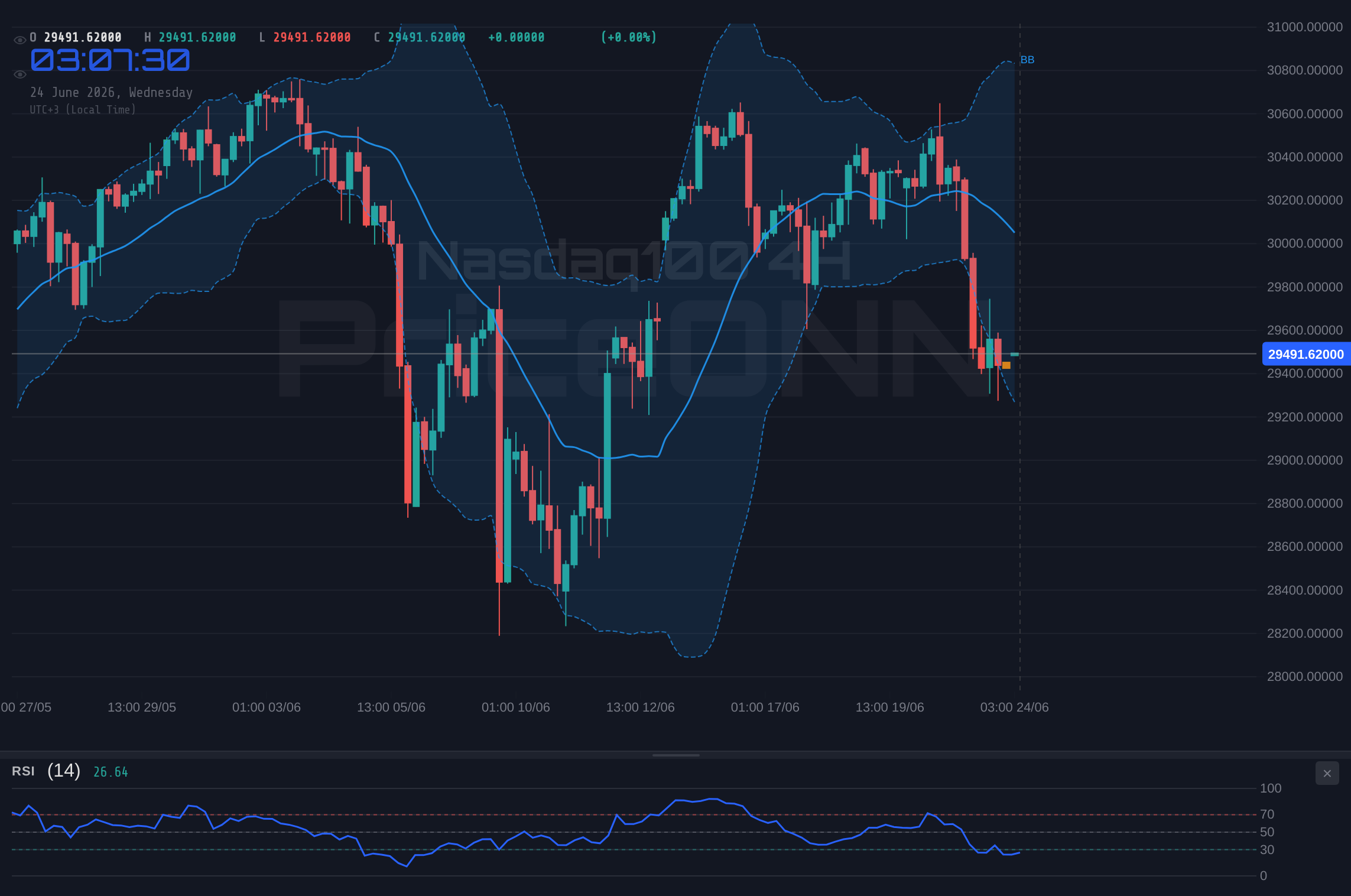Toggle the eye icon beside OHLC values
1351x896 pixels.
pos(20,40)
